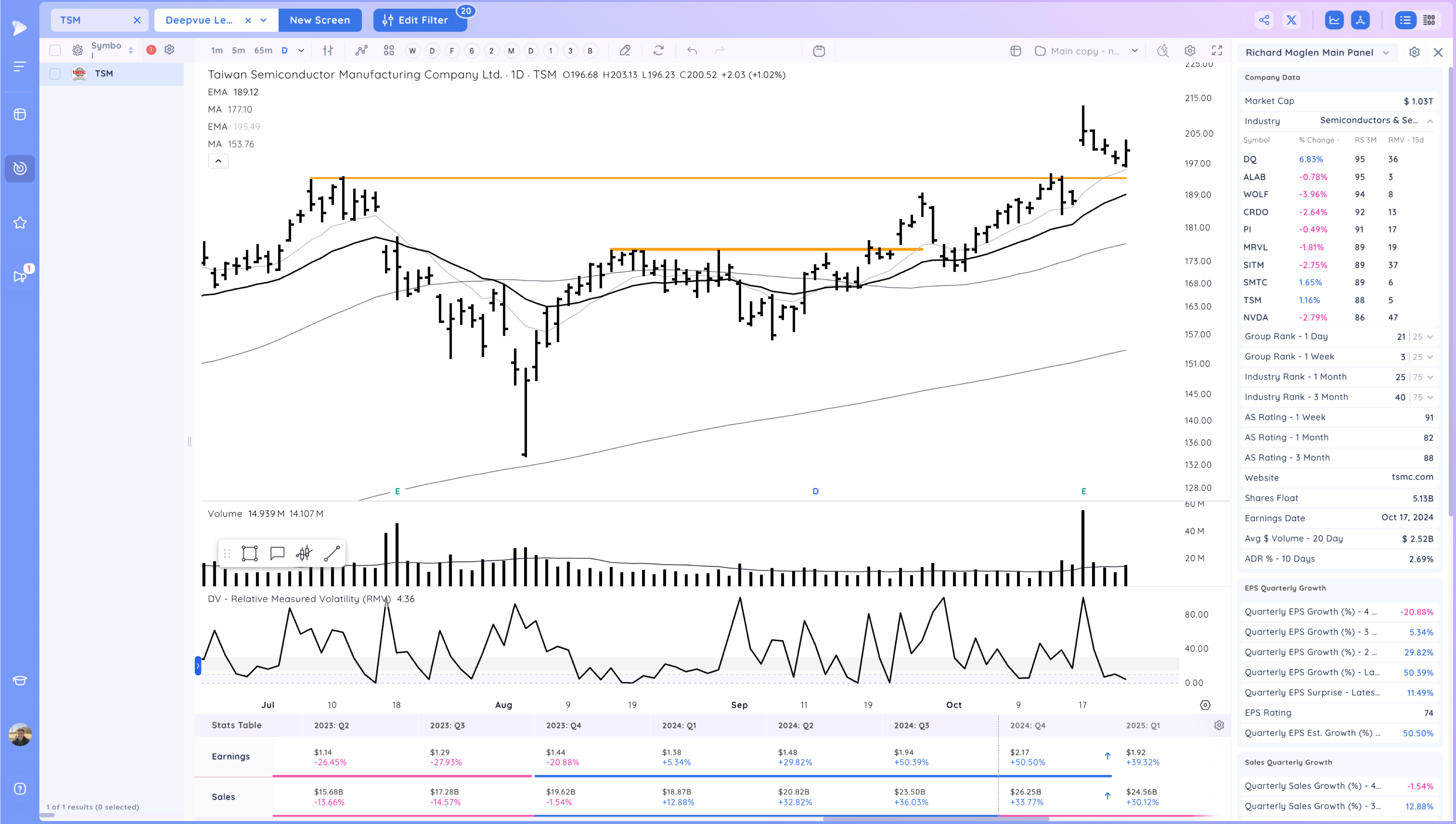This screenshot has height=824, width=1456.
Task: Open the timeframe dropdown beside D
Action: point(302,50)
